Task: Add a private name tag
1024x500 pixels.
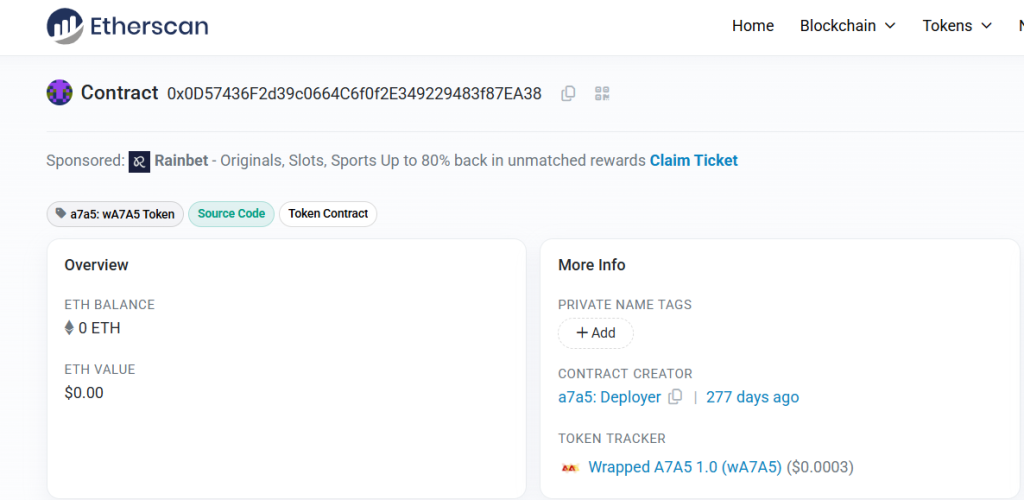Action: (596, 333)
